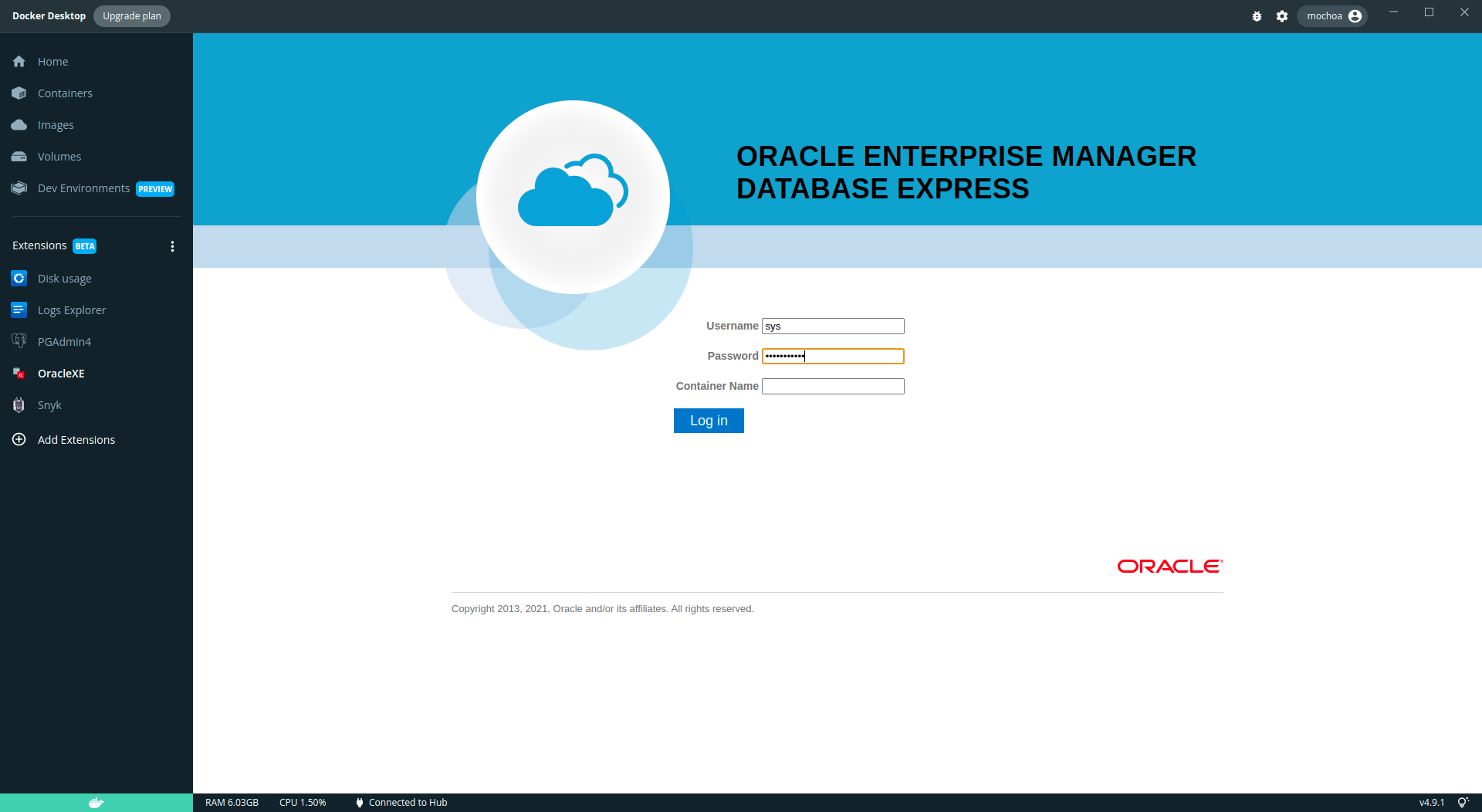
Task: Click the Connected to Hub status text
Action: [408, 803]
